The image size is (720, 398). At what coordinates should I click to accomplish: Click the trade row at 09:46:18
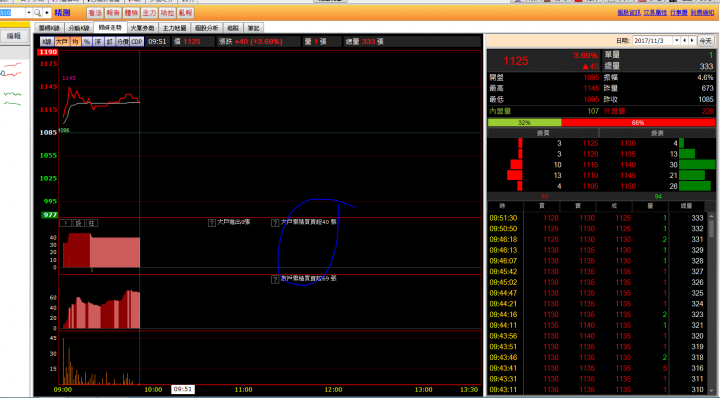point(597,239)
